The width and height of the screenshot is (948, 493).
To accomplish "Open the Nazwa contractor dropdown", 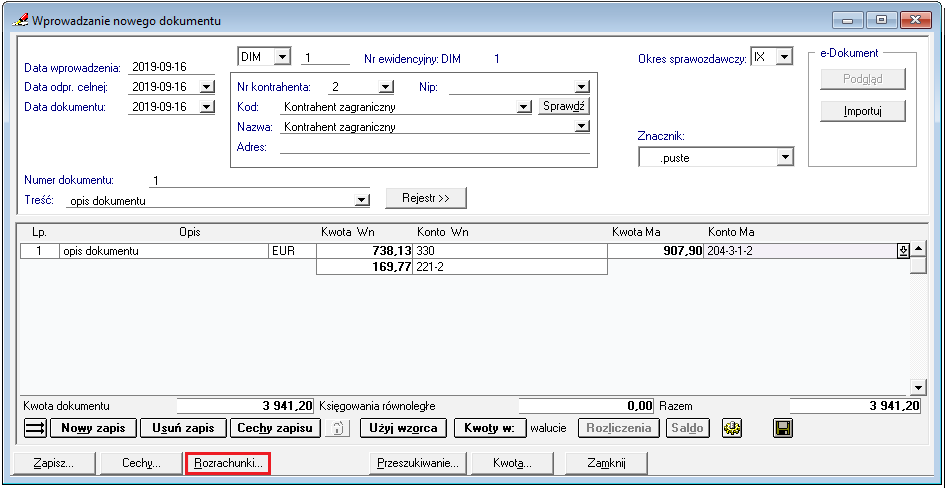I will (581, 126).
